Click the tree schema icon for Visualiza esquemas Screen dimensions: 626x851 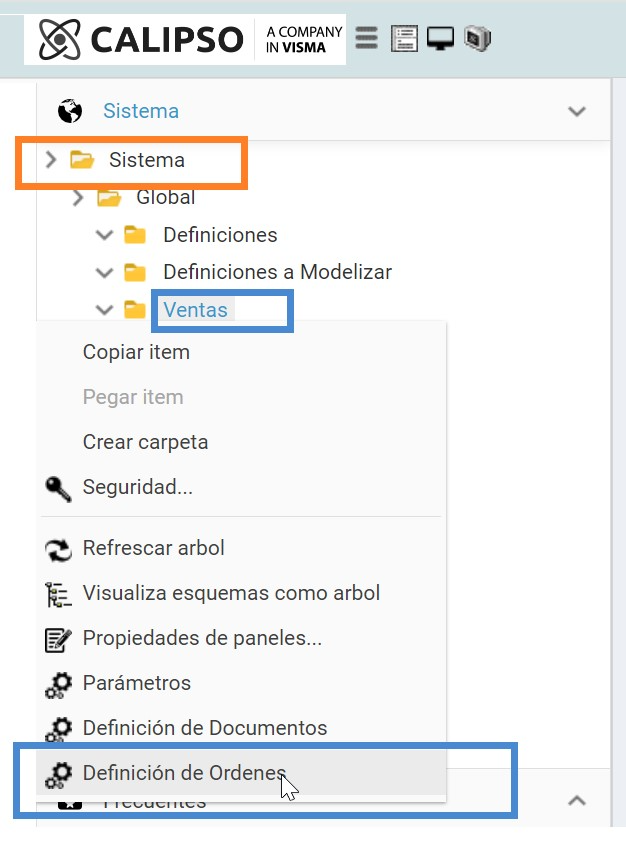[x=58, y=594]
